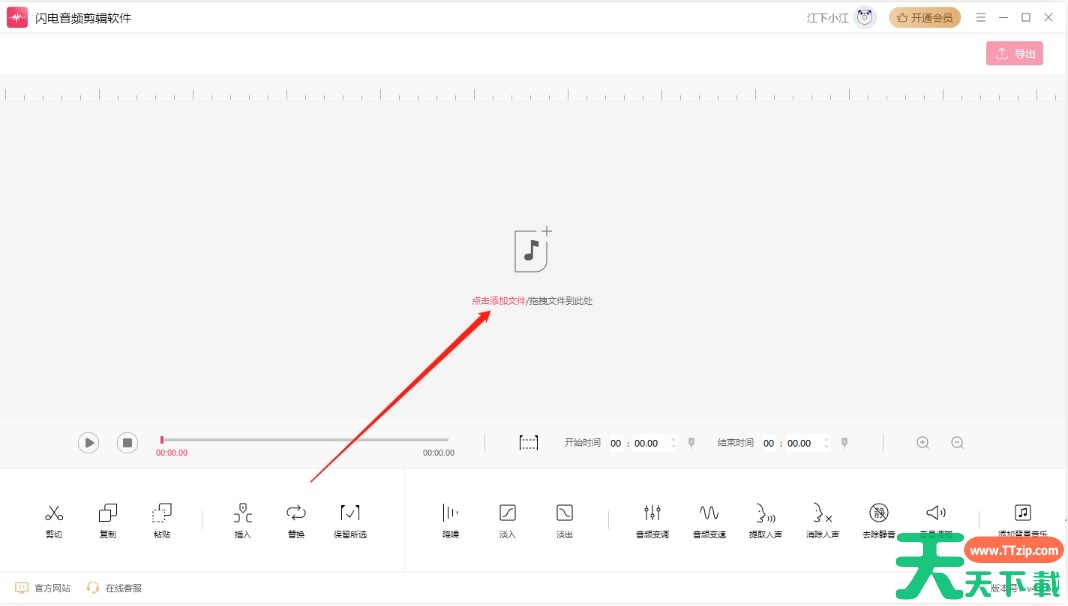This screenshot has width=1068, height=606.
Task: Zoom in on the waveform timeline
Action: (923, 442)
